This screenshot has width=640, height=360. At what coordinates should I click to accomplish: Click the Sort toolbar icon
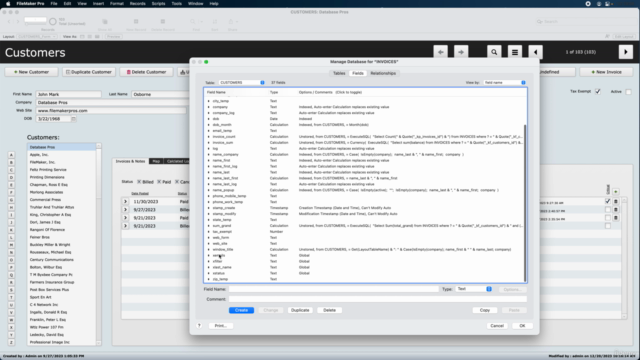pos(215,22)
